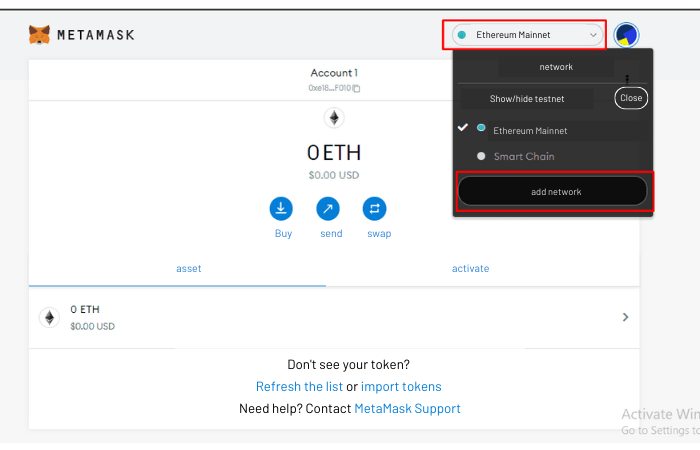This screenshot has height=450, width=700.
Task: Switch to the activate tab
Action: coord(471,268)
